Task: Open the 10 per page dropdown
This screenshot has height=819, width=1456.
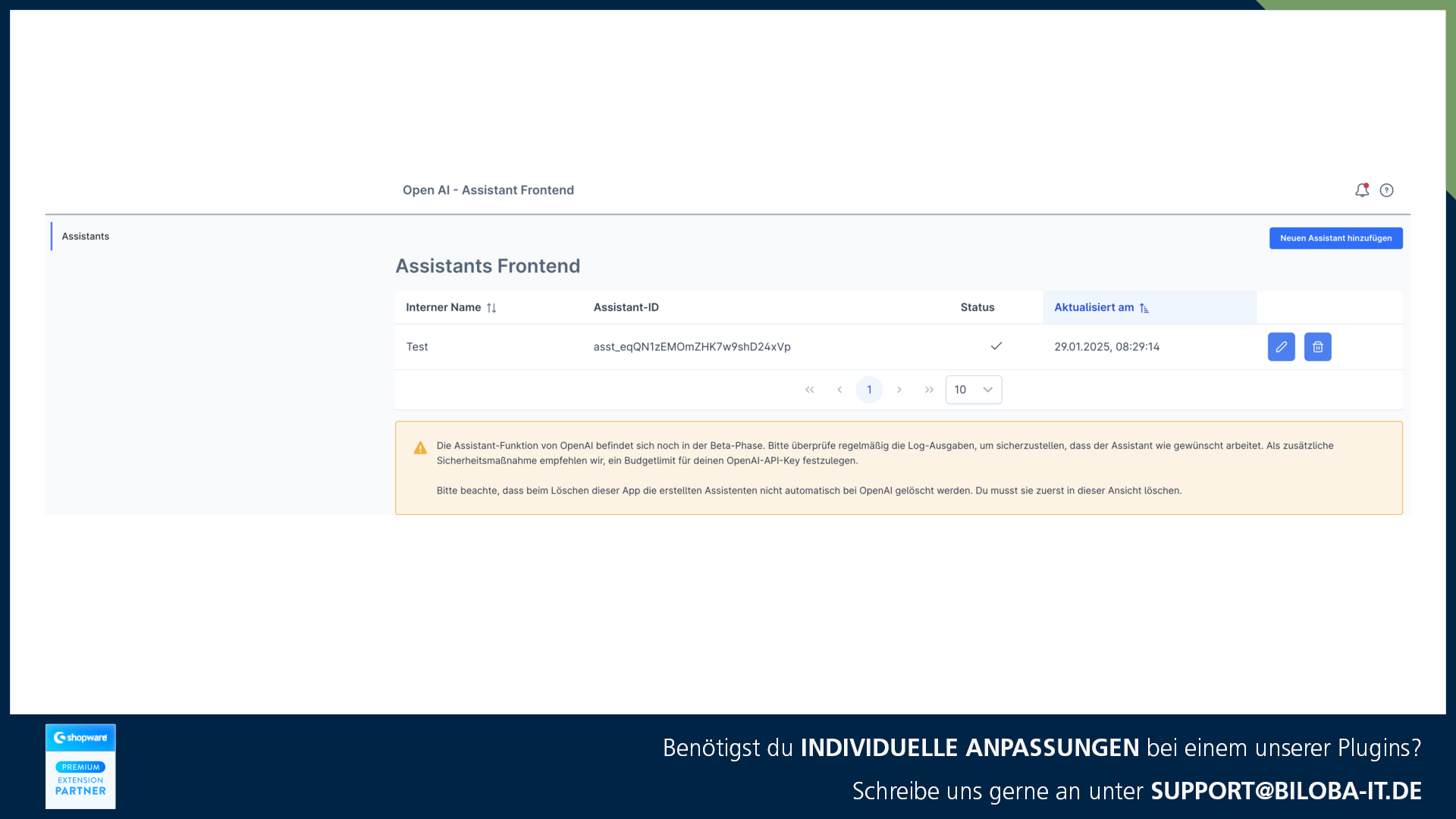Action: [x=974, y=390]
